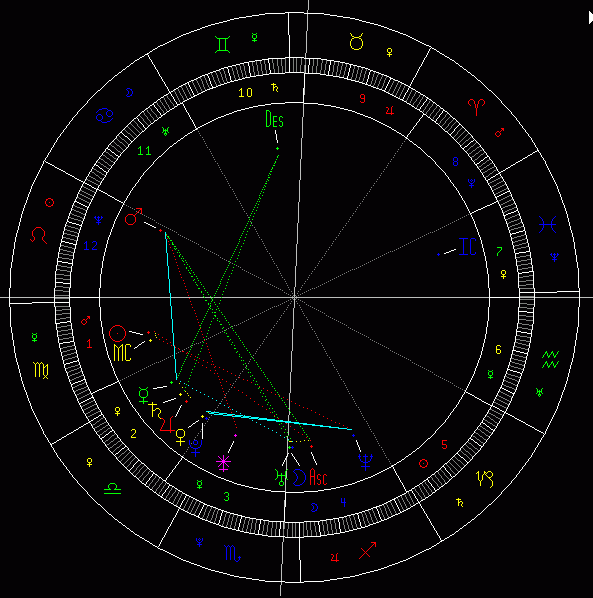Screen dimensions: 593x598
Task: Select the red Sun glyph near MC
Action: [117, 334]
